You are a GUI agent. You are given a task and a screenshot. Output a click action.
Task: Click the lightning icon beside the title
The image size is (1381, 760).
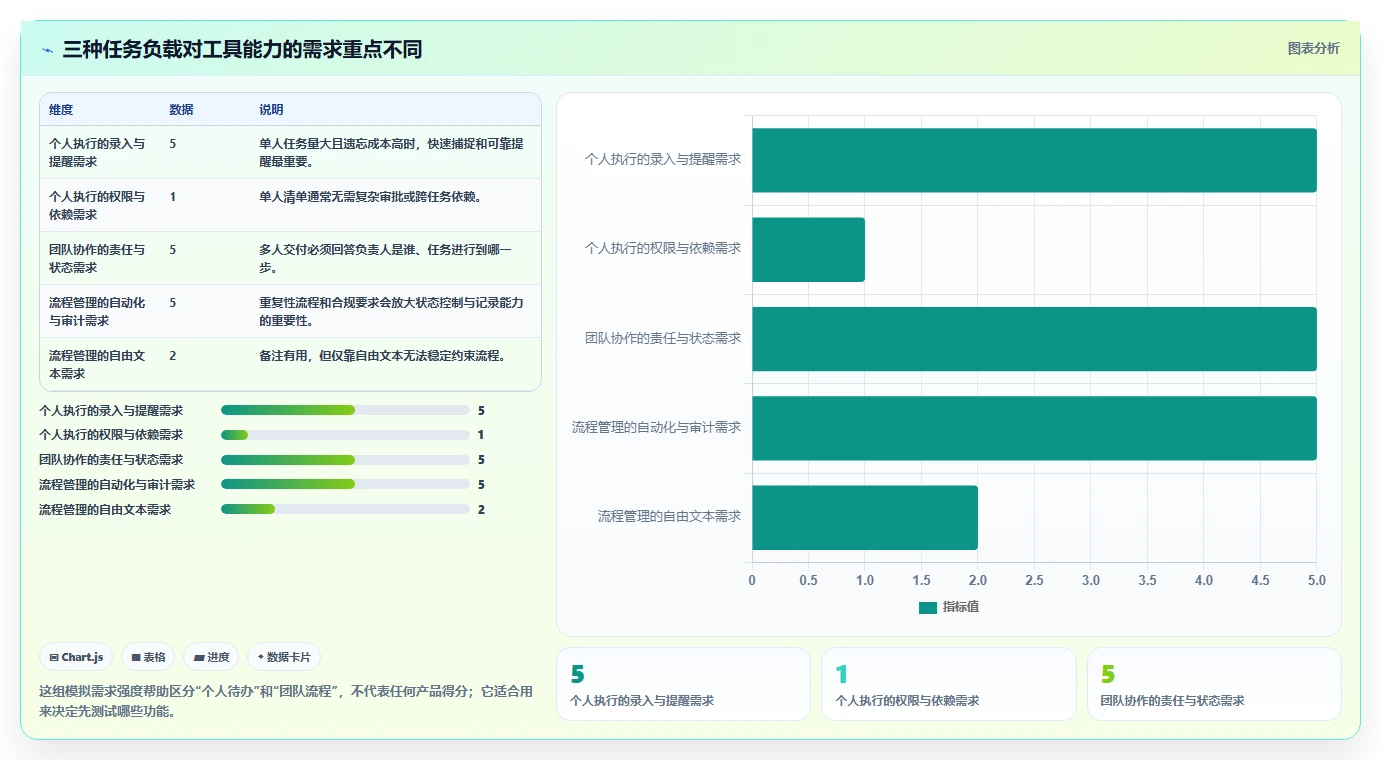pyautogui.click(x=47, y=50)
